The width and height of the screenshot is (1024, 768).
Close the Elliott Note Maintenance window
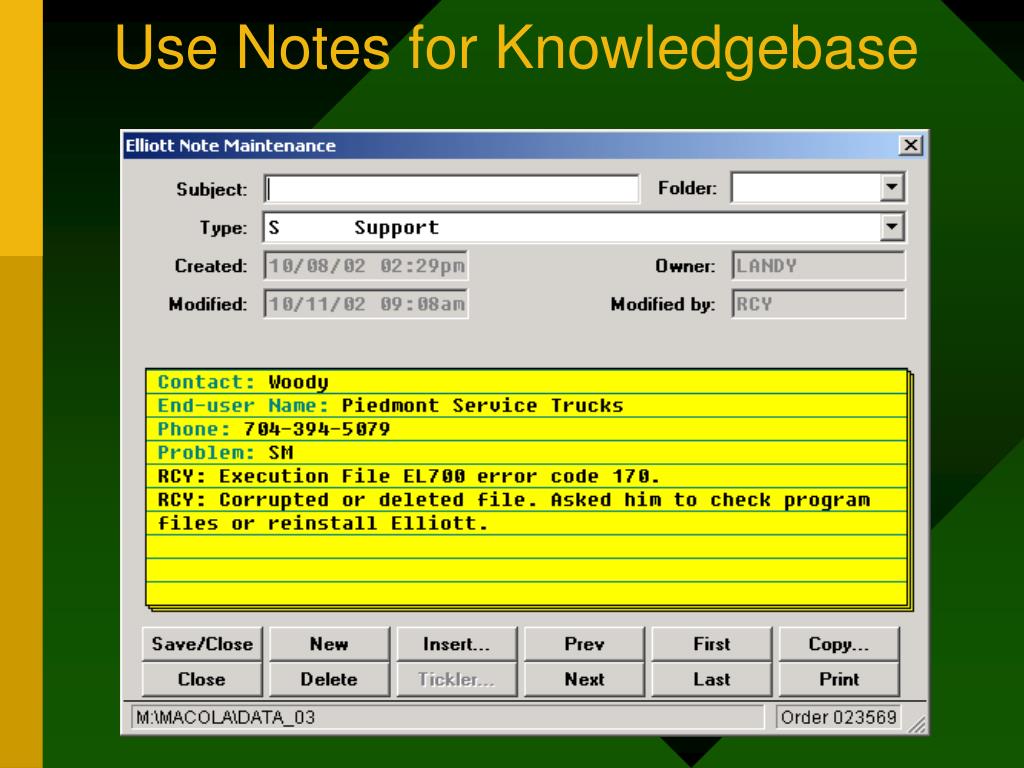910,145
